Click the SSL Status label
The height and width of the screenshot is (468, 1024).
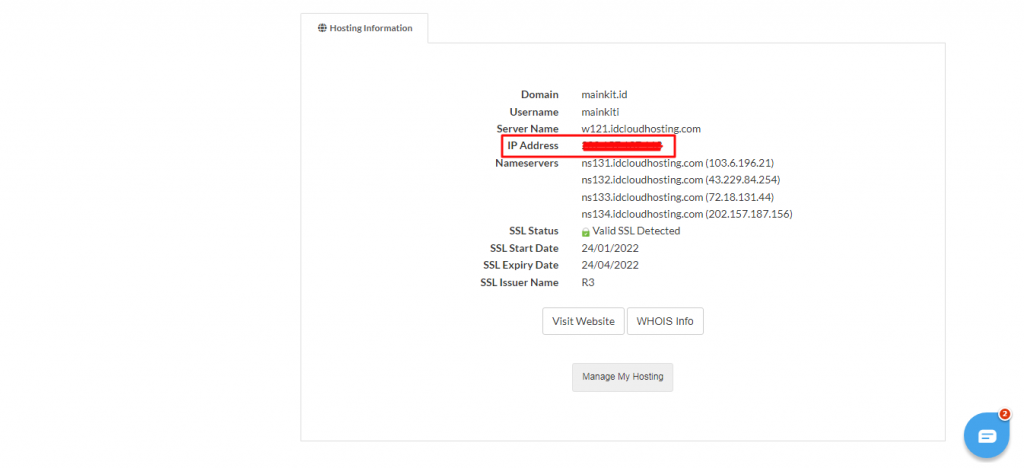(x=534, y=231)
